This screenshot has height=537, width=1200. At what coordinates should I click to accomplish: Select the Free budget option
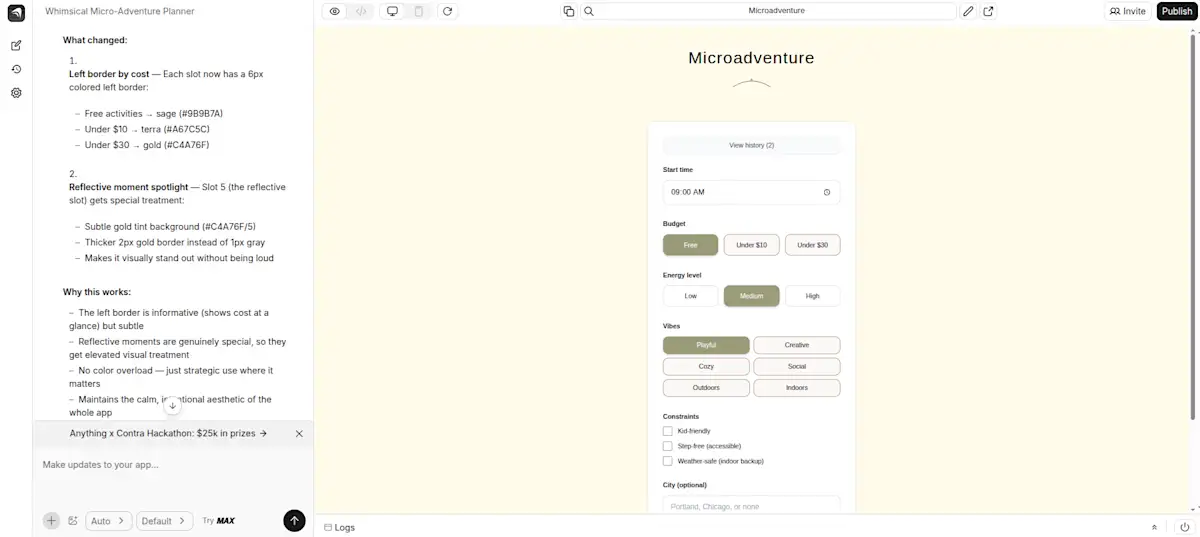[690, 245]
